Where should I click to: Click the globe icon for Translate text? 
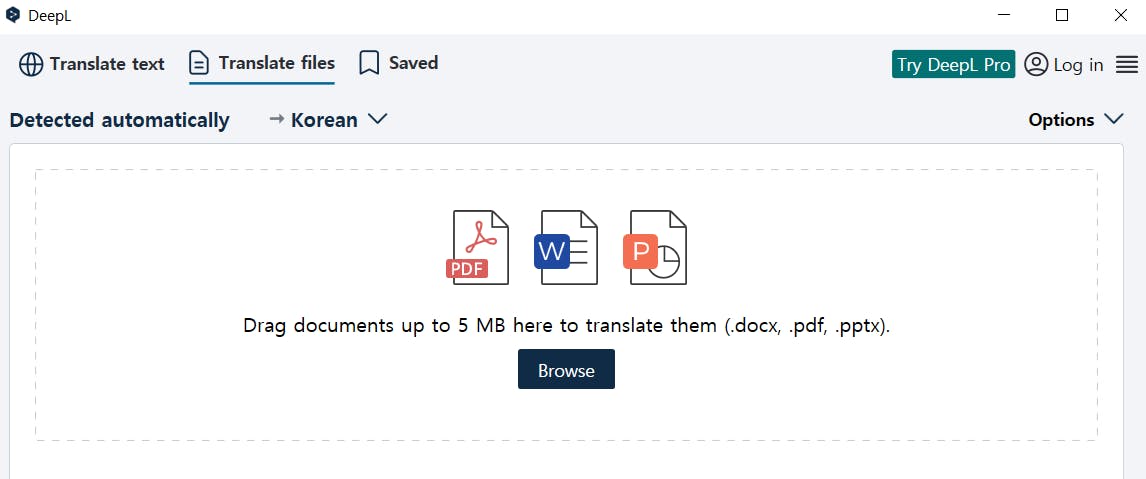31,64
